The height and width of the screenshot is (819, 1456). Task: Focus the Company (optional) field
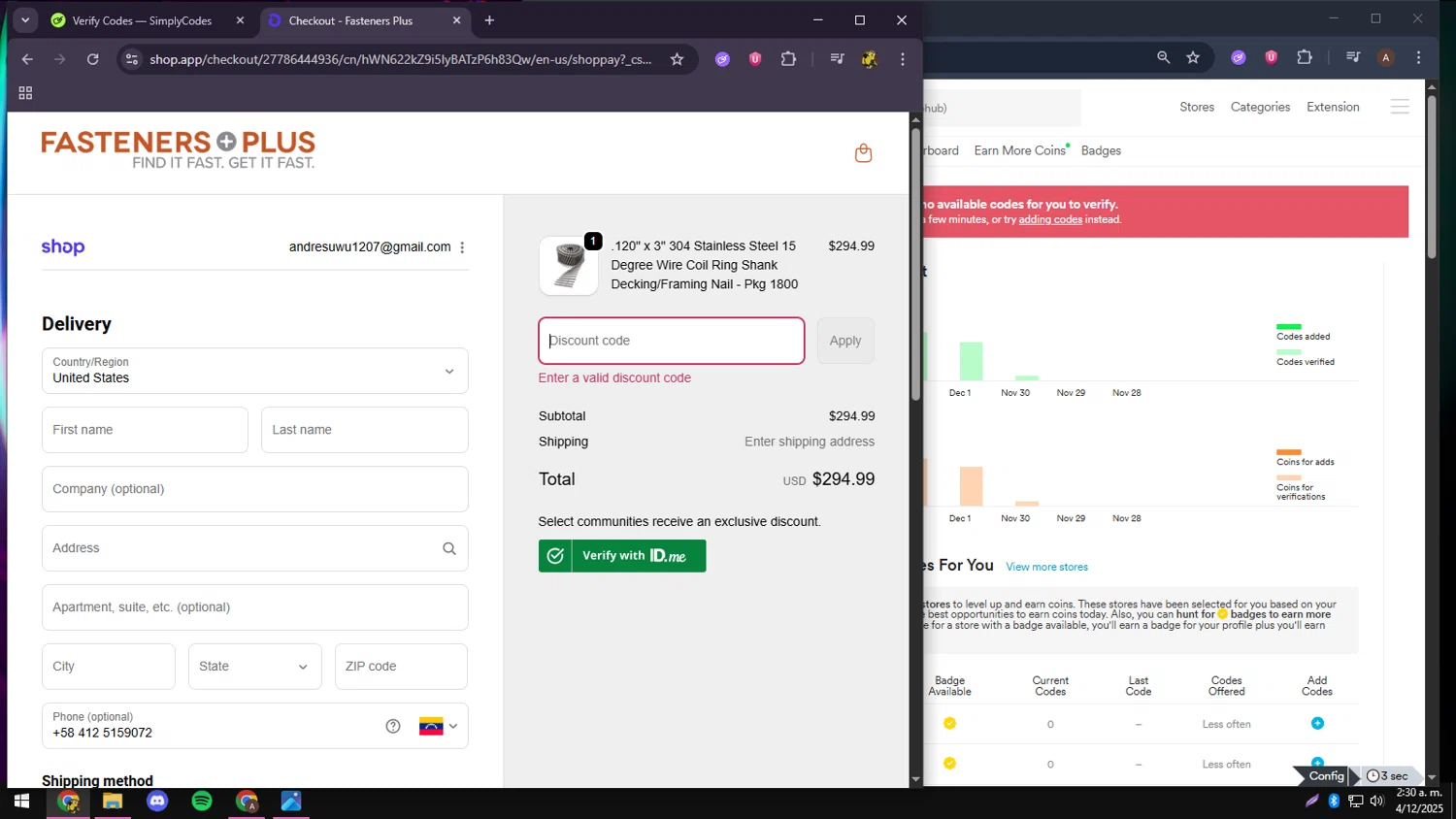click(x=255, y=489)
